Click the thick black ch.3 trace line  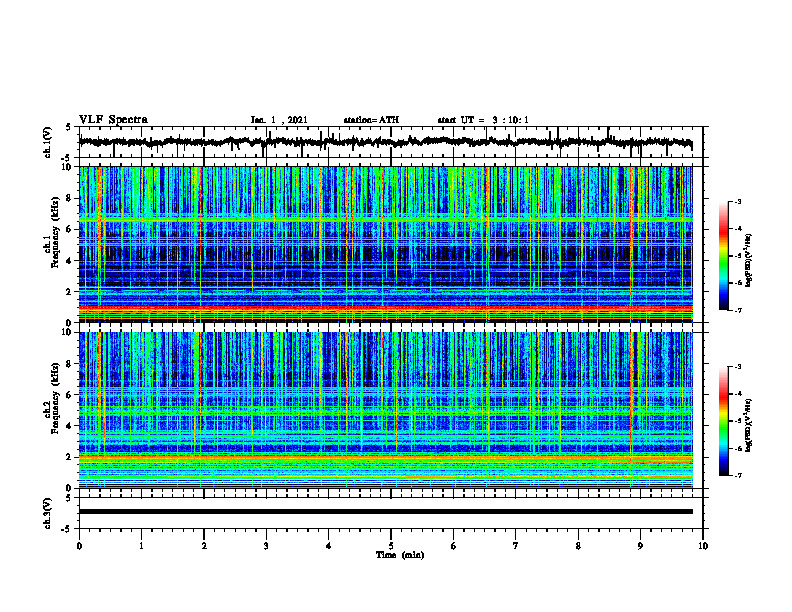(385, 512)
